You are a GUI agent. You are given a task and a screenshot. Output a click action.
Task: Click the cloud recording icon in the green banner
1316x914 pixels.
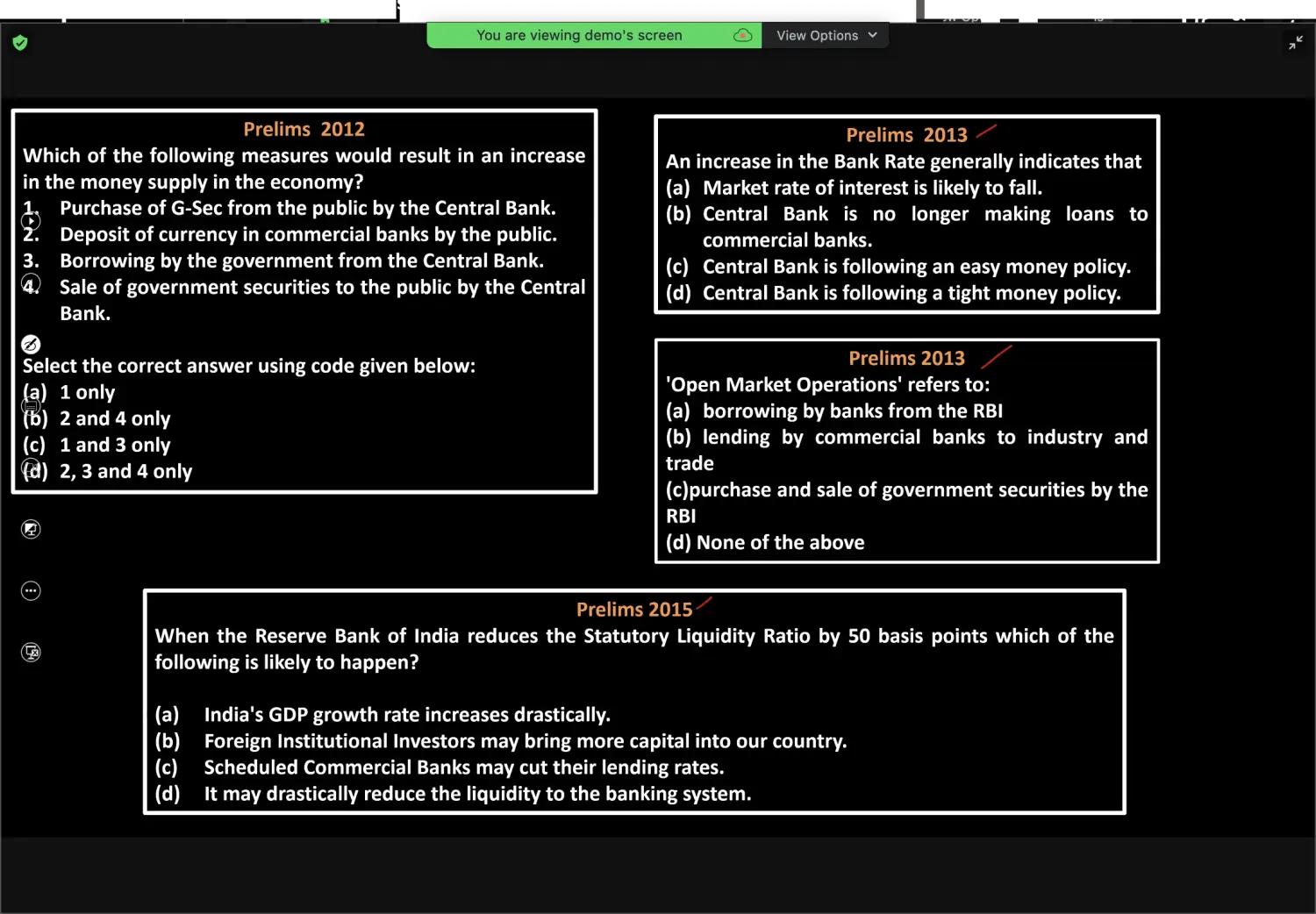click(742, 35)
